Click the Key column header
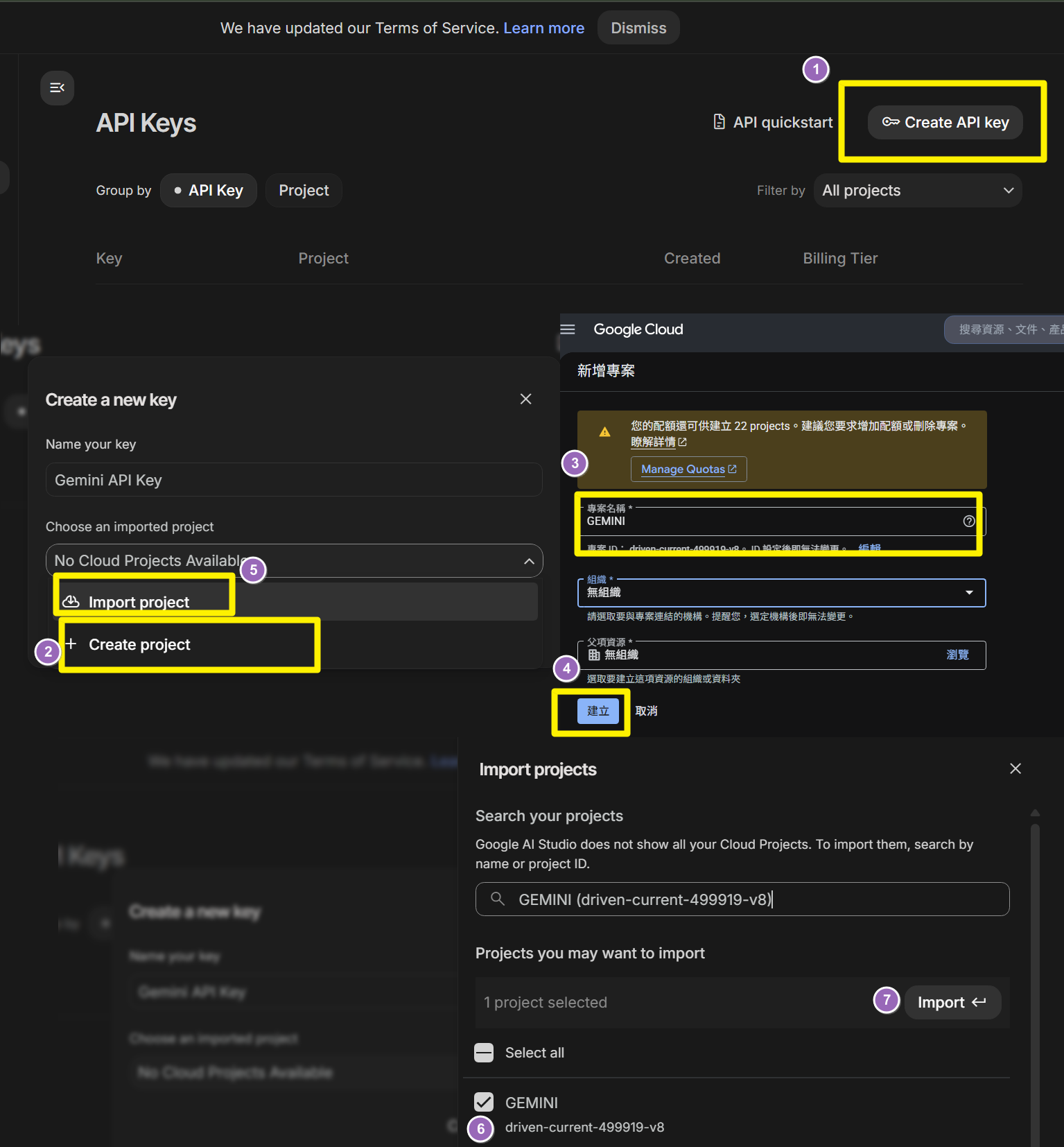The height and width of the screenshot is (1147, 1064). [x=109, y=259]
